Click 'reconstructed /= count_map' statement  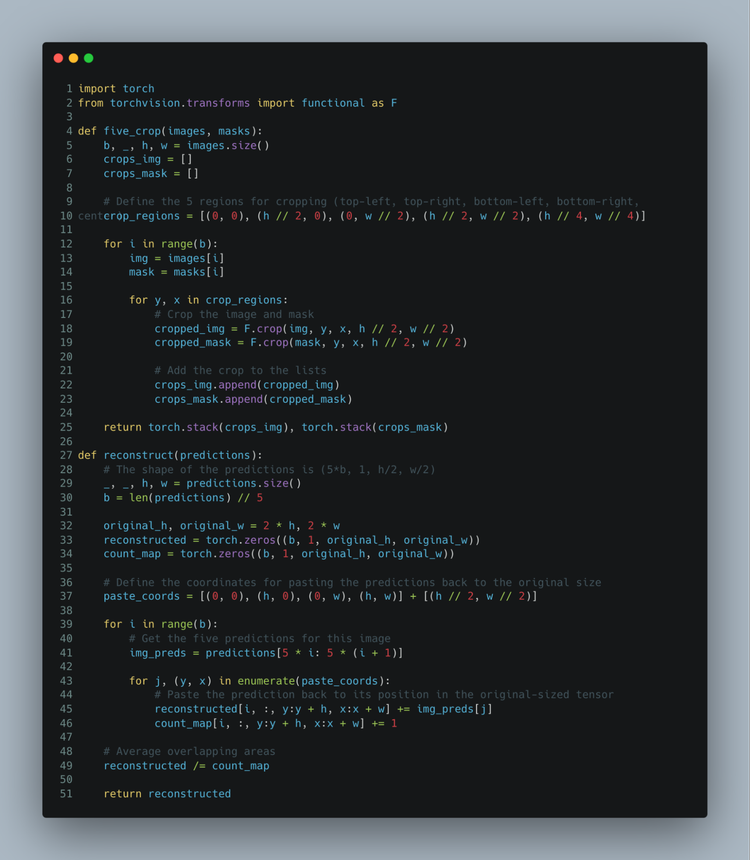186,766
